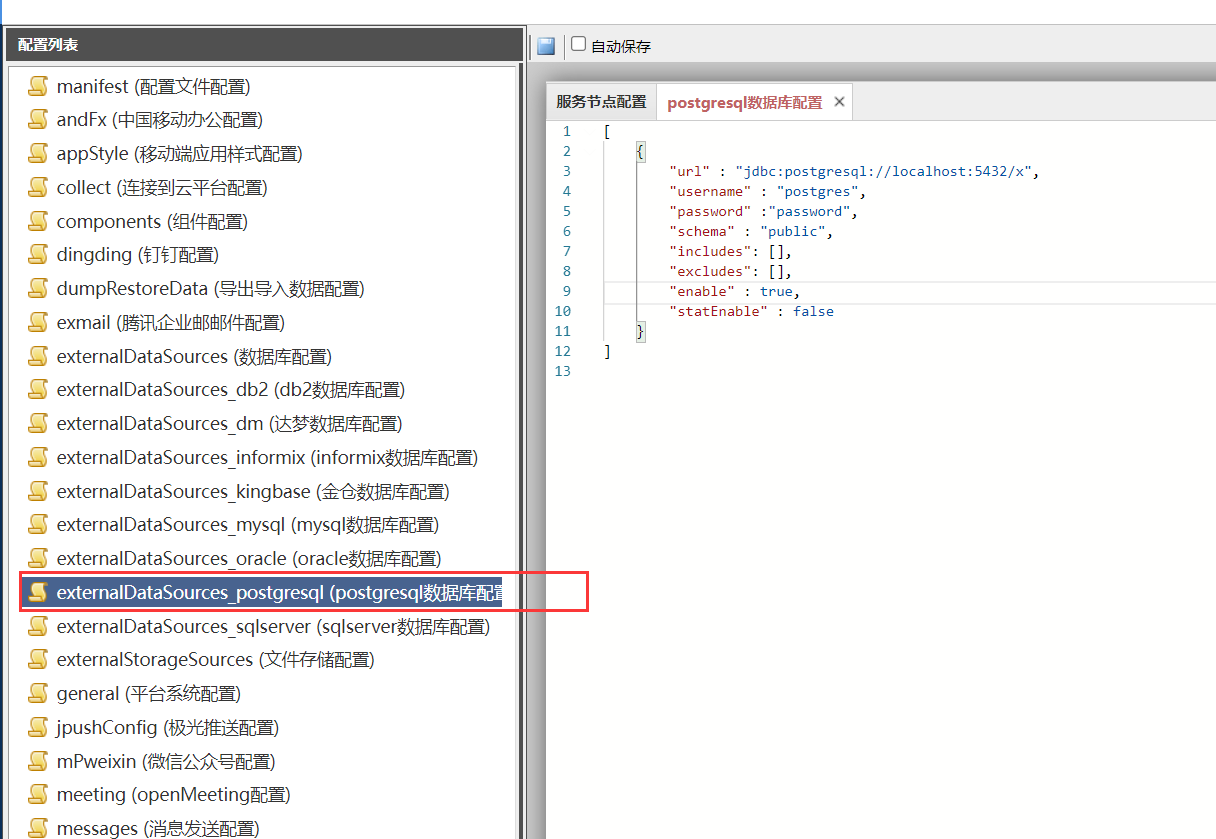The image size is (1216, 839).
Task: Open collect (连接到云平台配置) entry
Action: point(162,188)
